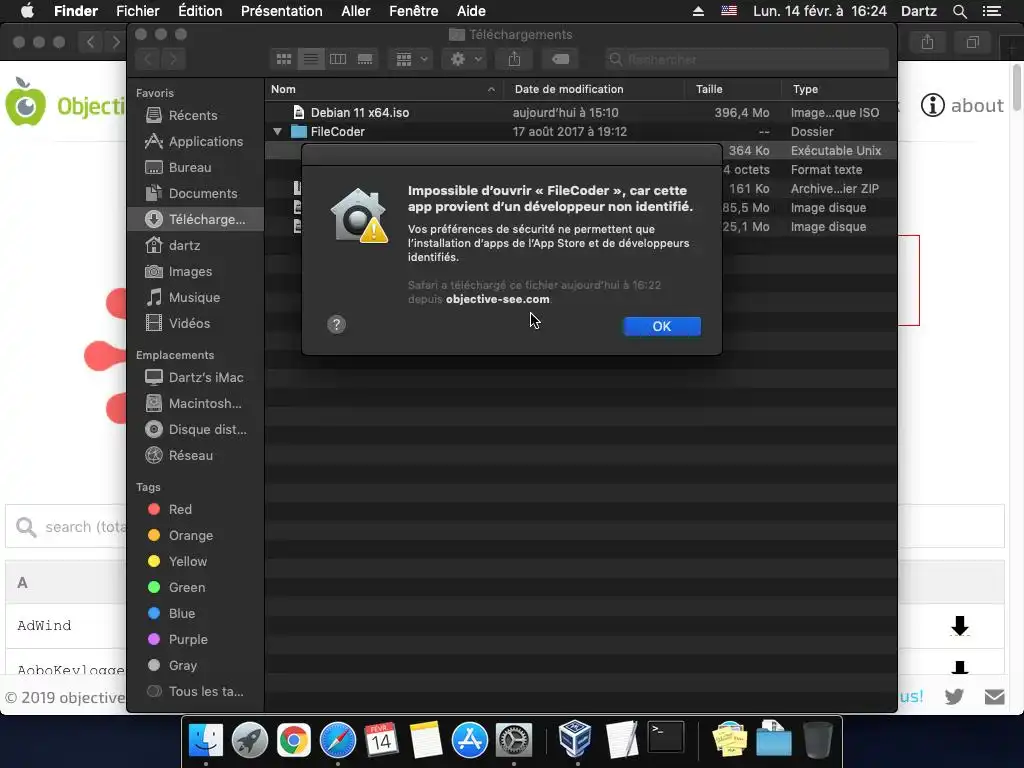Switch Finder to icon view
This screenshot has height=768, width=1024.
click(283, 59)
